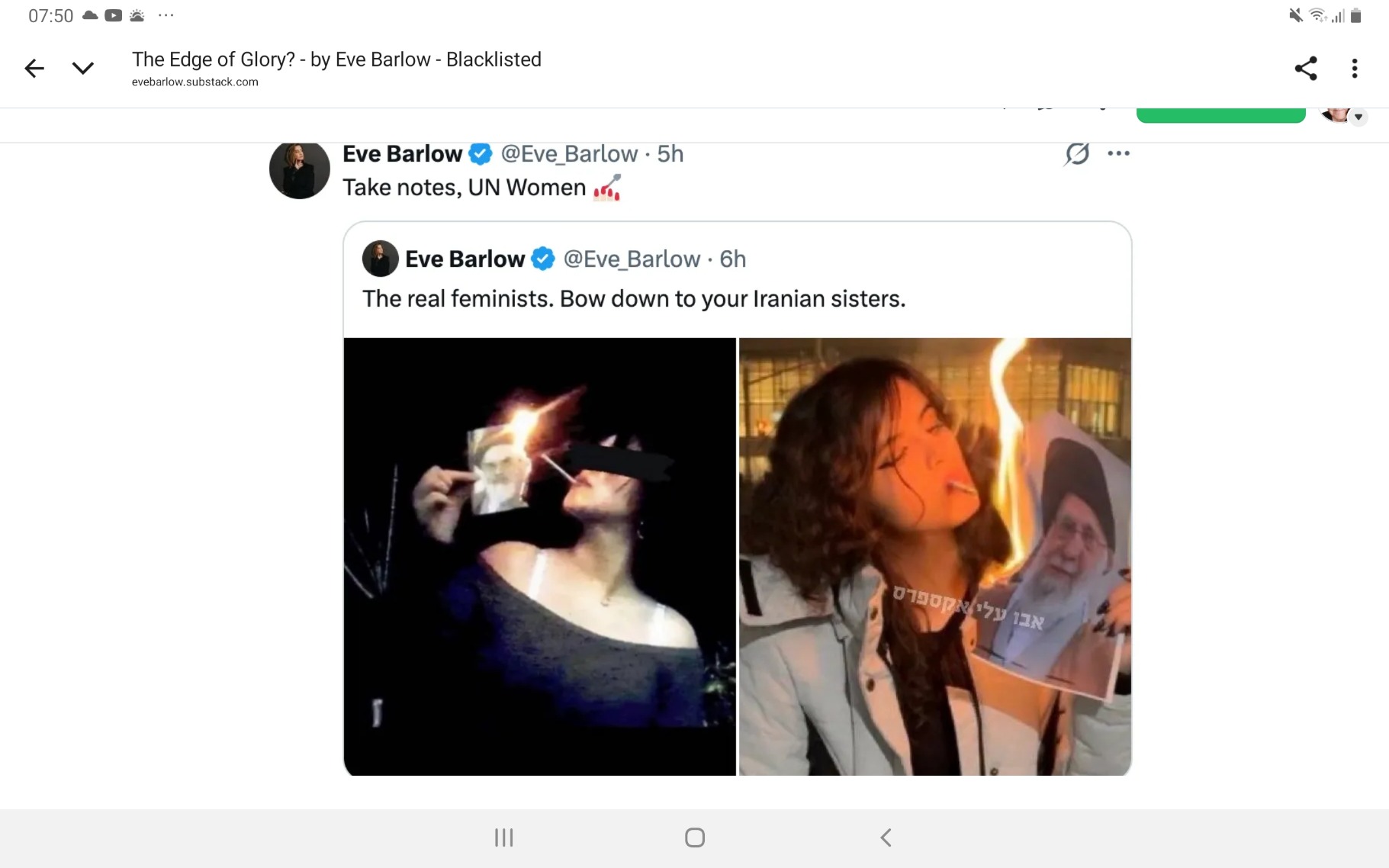Click Eve Barlow's avatar on the main tweet

(299, 169)
